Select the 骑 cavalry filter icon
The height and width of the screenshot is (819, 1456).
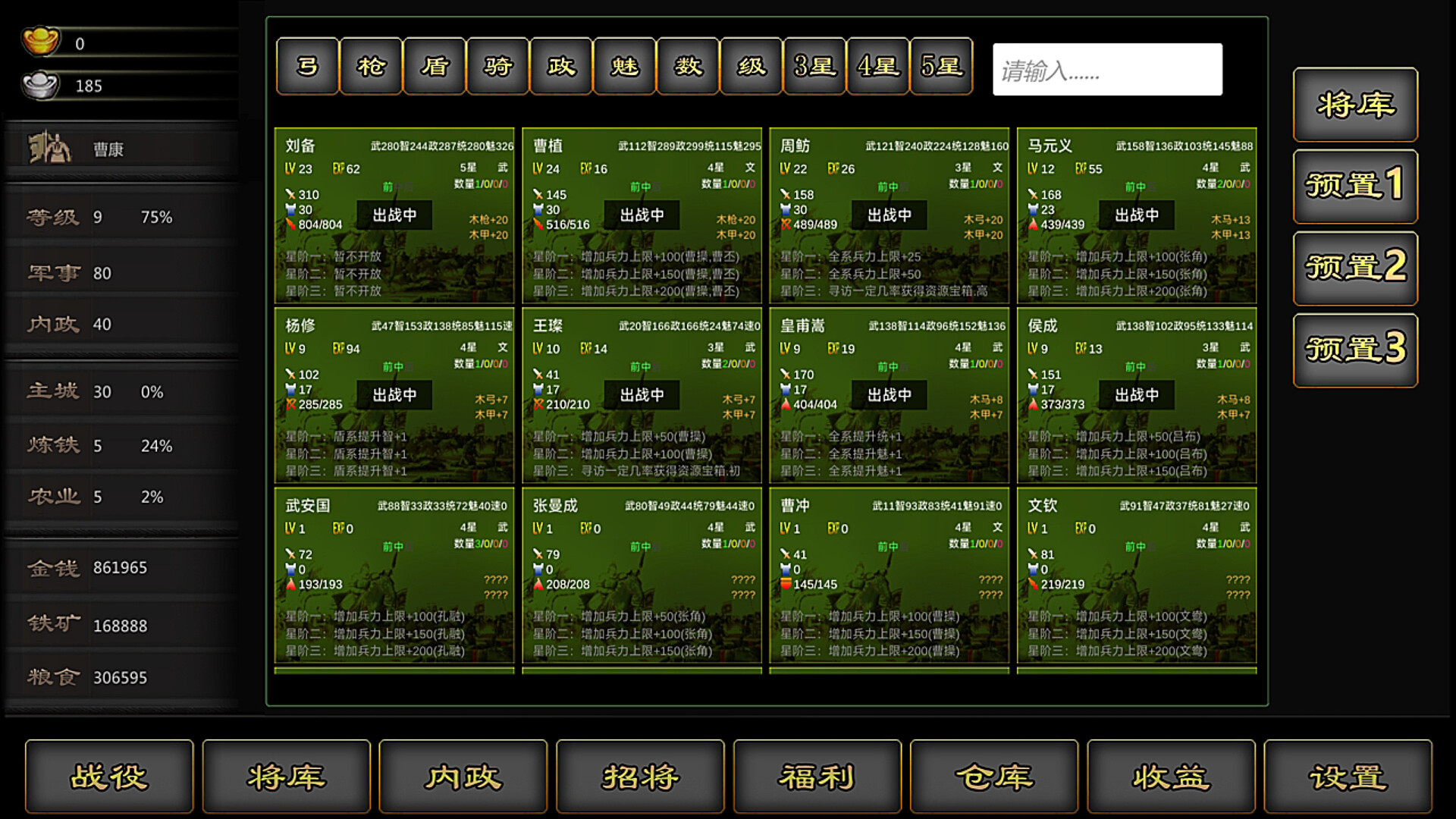point(497,67)
